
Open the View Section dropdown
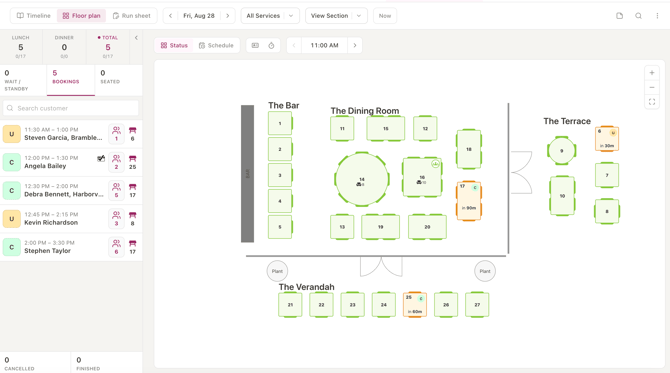pos(336,16)
